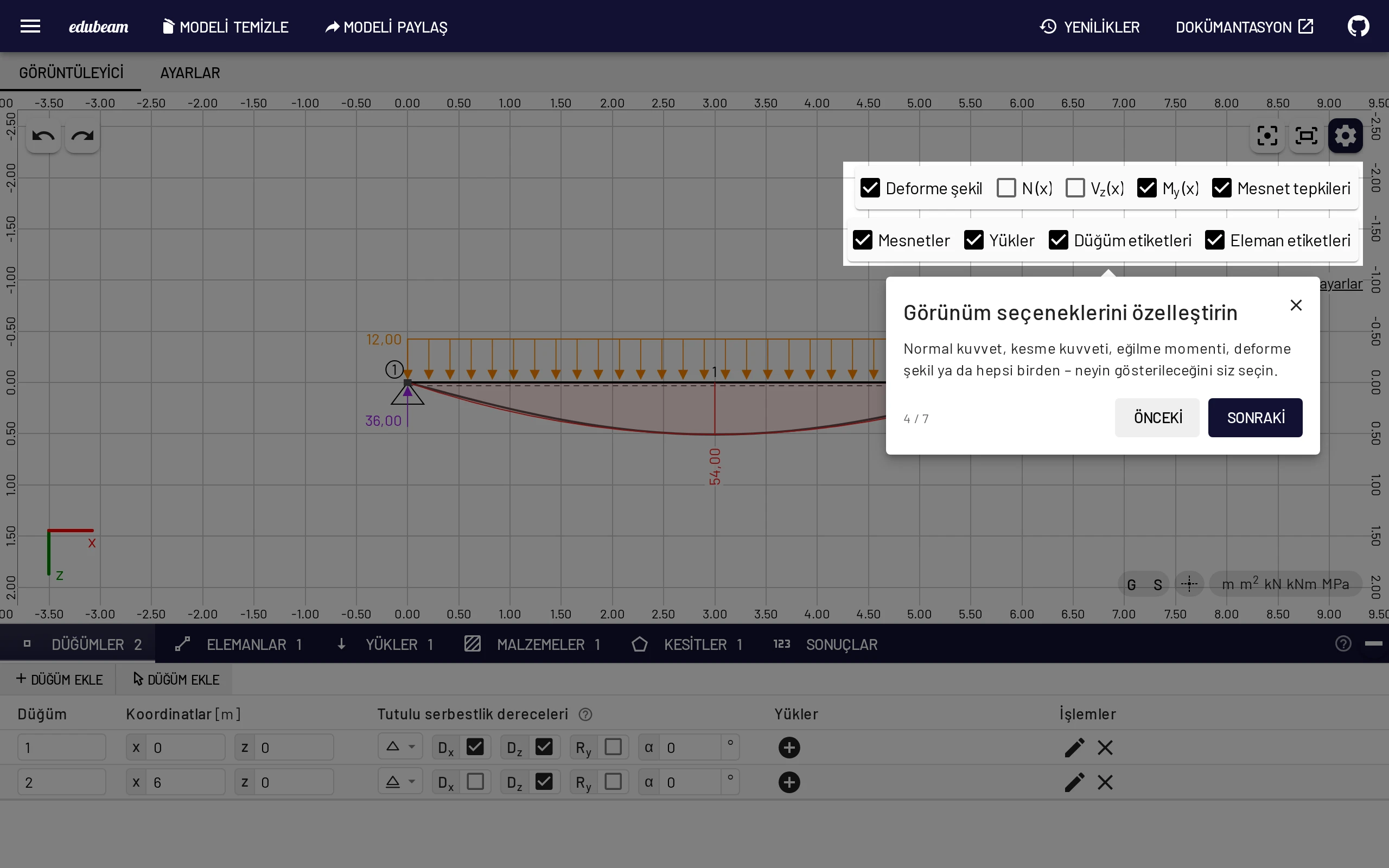Open the viewer settings gear
Image resolution: width=1389 pixels, height=868 pixels.
pos(1345,136)
